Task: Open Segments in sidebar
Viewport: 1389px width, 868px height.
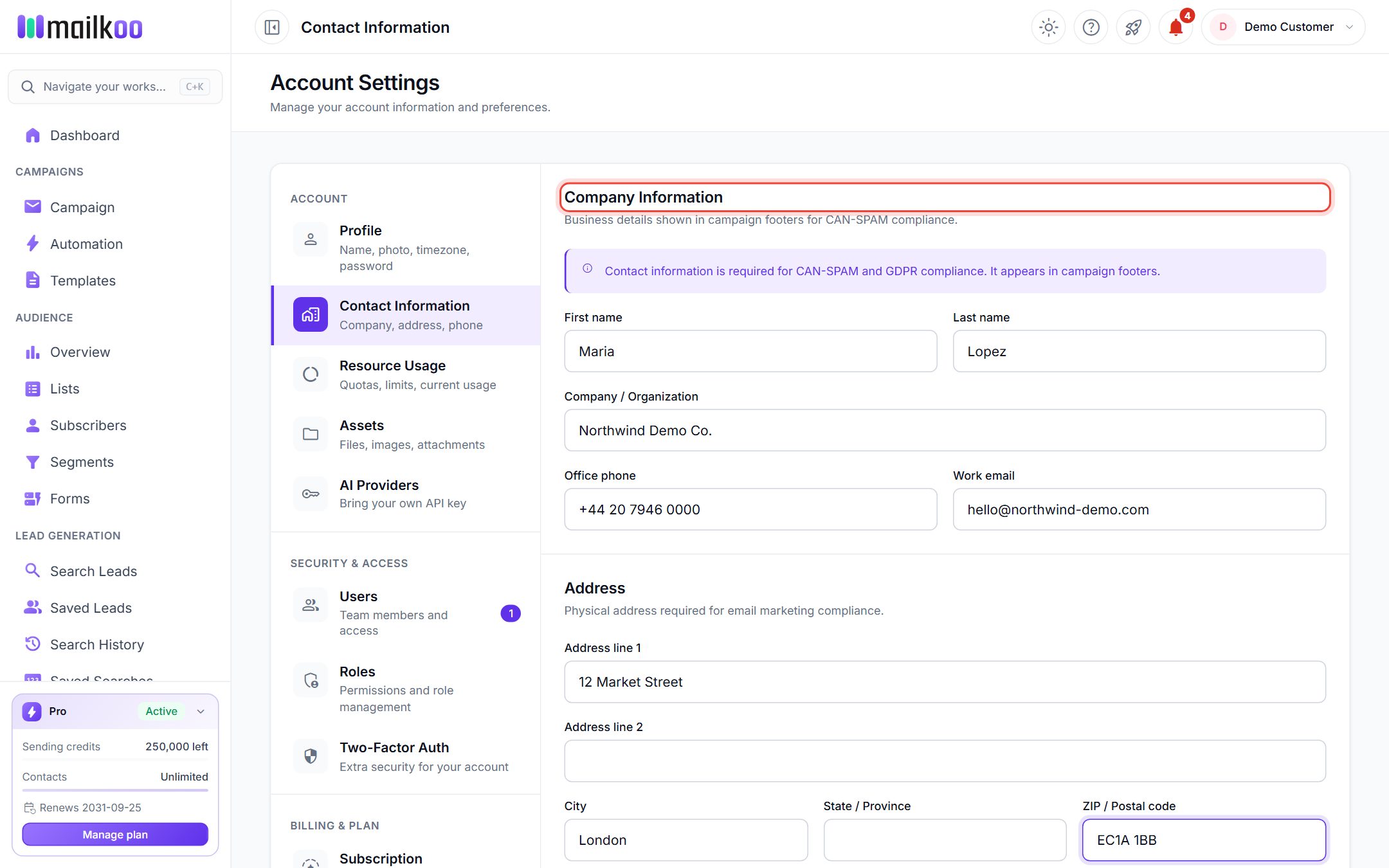Action: point(115,462)
